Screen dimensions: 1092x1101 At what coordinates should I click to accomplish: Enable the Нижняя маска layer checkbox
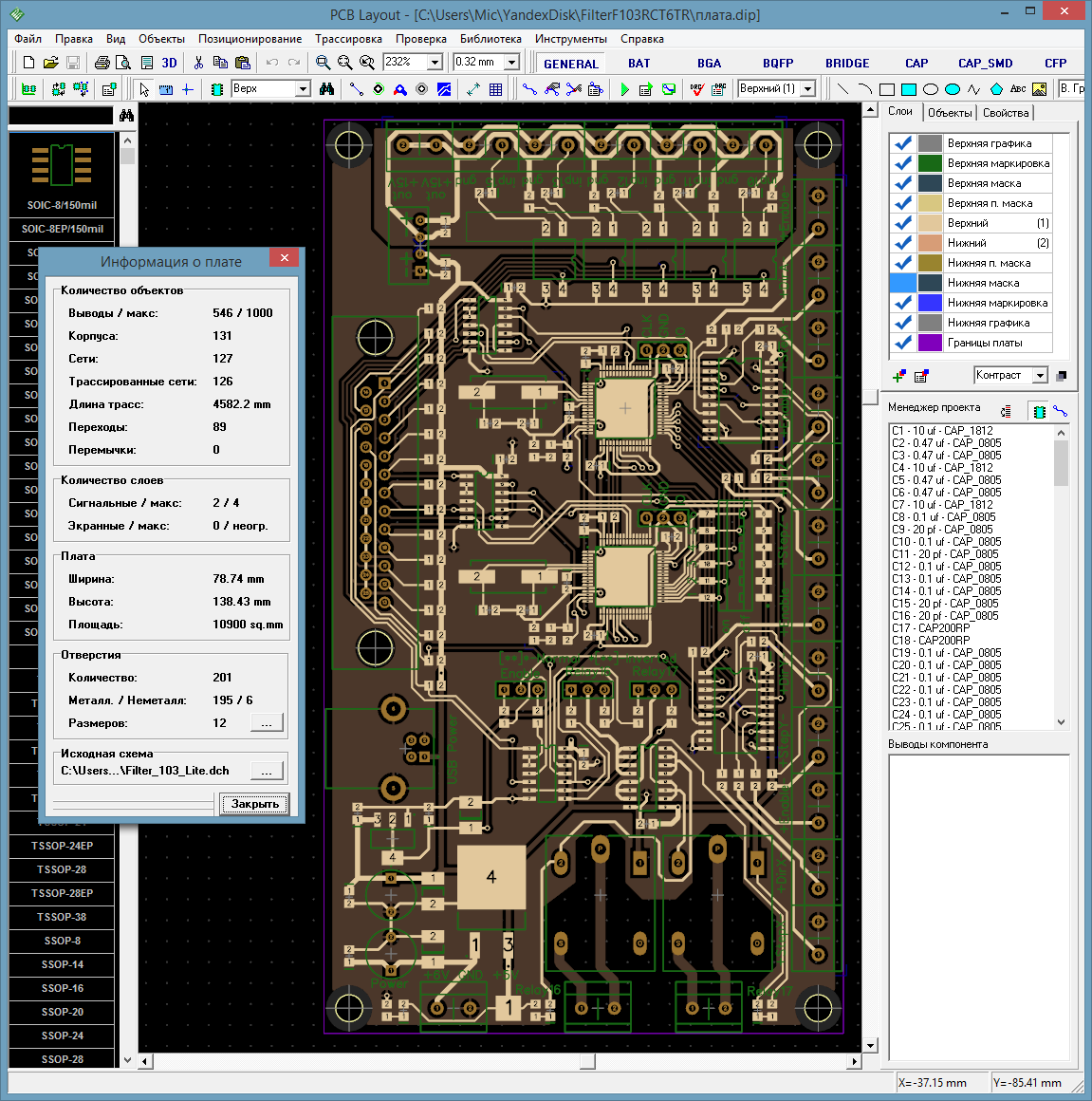(x=903, y=283)
